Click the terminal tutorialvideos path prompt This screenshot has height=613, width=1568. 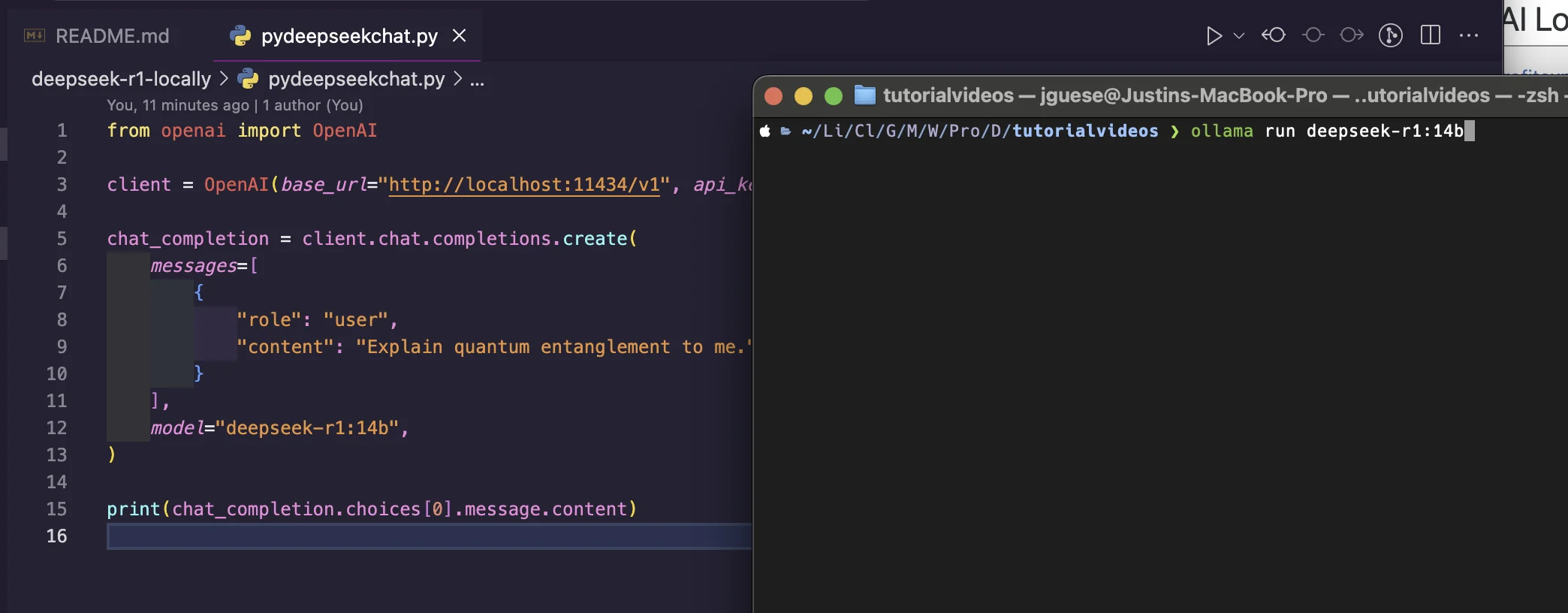point(980,131)
